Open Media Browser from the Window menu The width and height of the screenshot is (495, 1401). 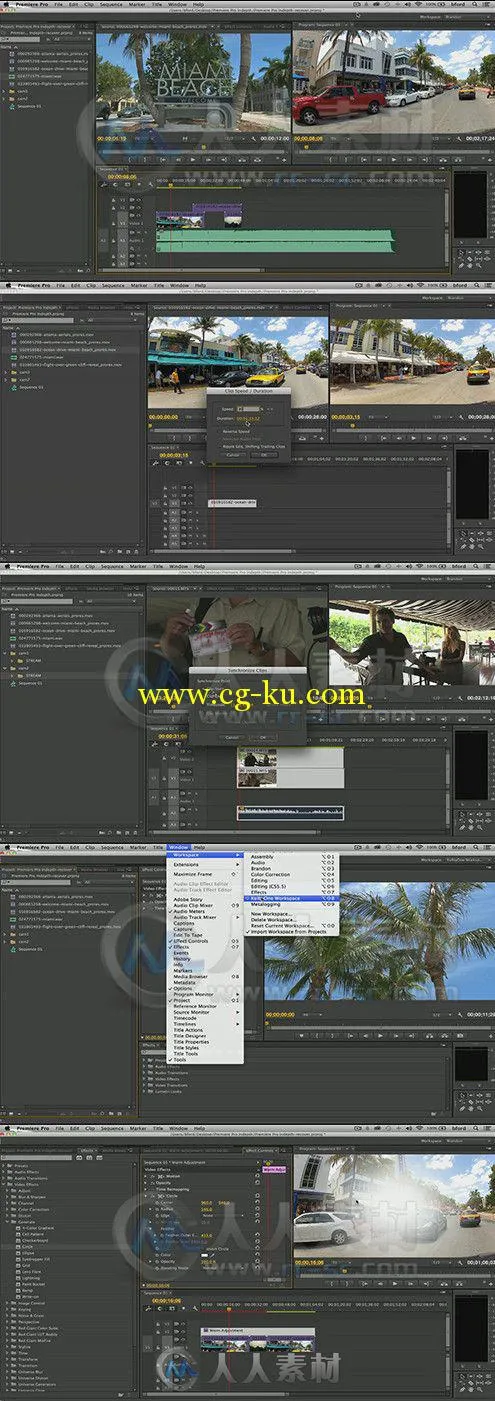205,977
